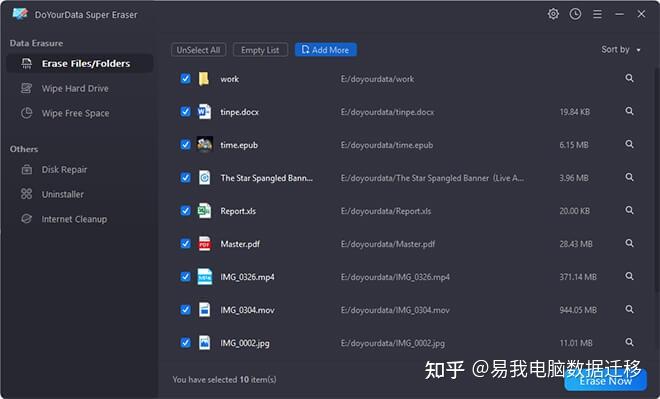Screen dimensions: 660x399
Task: Click the audio file icon for Star Spangled Banner
Action: click(205, 178)
